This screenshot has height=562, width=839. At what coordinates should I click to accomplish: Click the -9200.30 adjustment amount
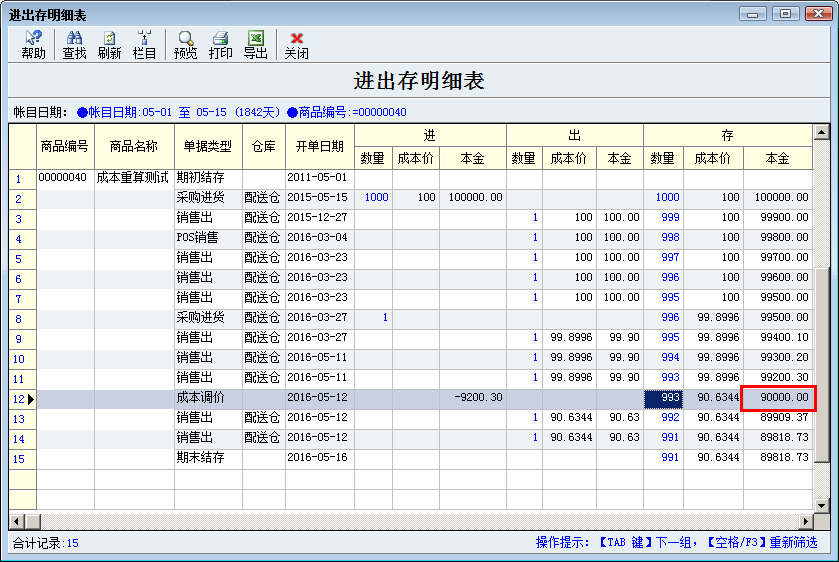point(473,398)
